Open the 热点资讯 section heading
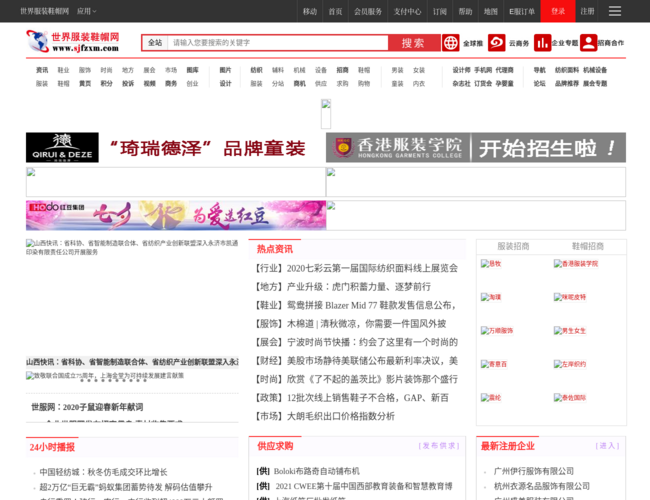Screen dimensions: 650x500 pos(274,249)
